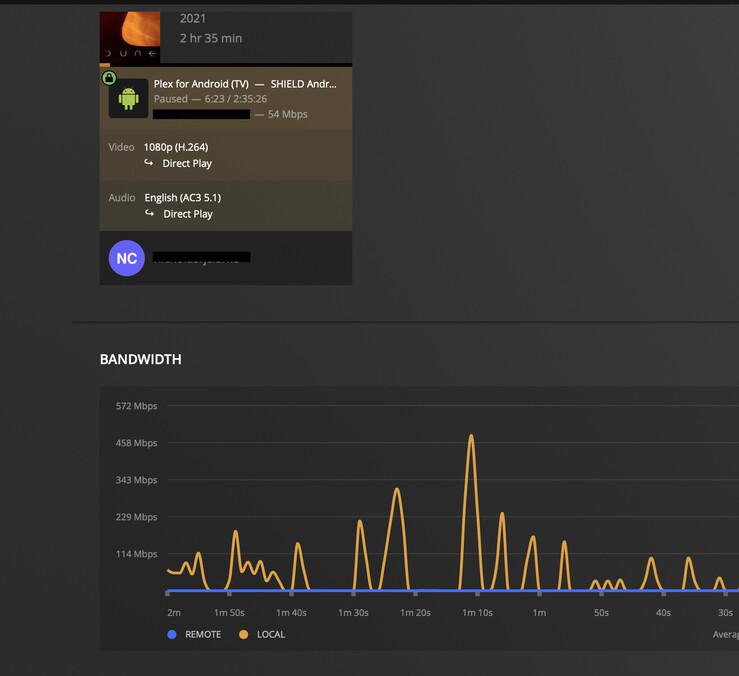Click the 1m 30s time axis label

(x=353, y=613)
